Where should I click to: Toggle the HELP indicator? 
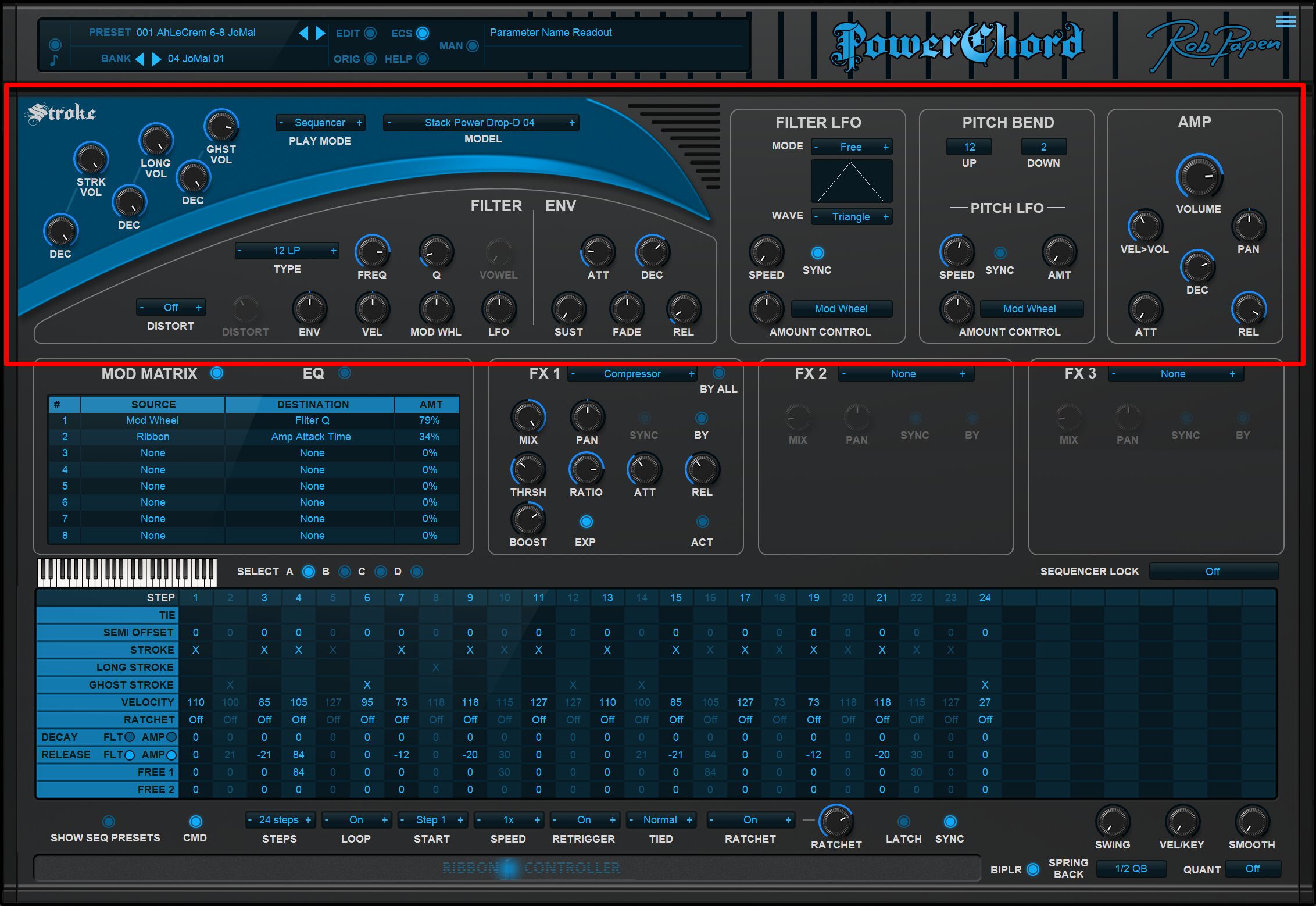(423, 59)
